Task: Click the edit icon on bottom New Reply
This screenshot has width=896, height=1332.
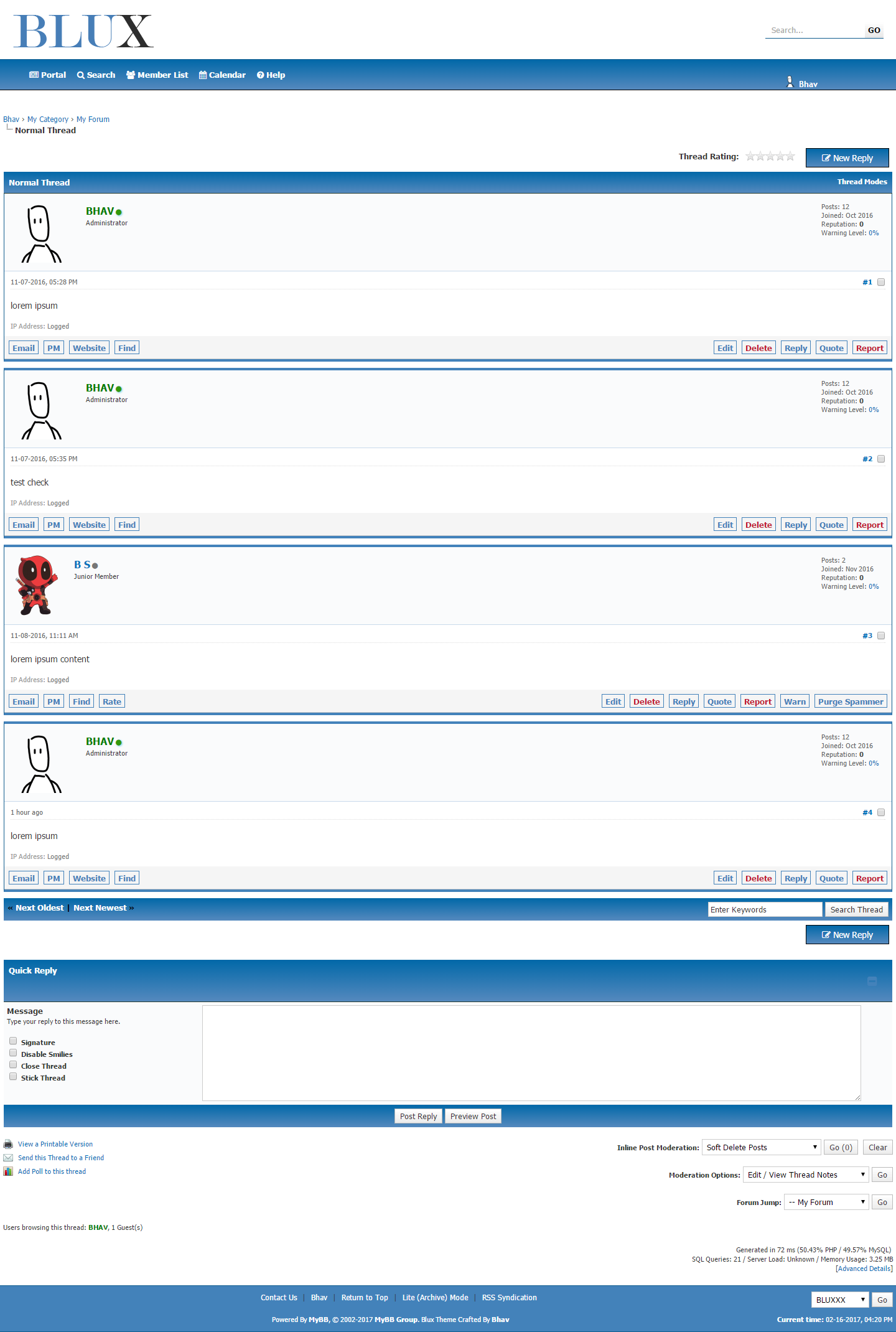Action: pyautogui.click(x=826, y=935)
